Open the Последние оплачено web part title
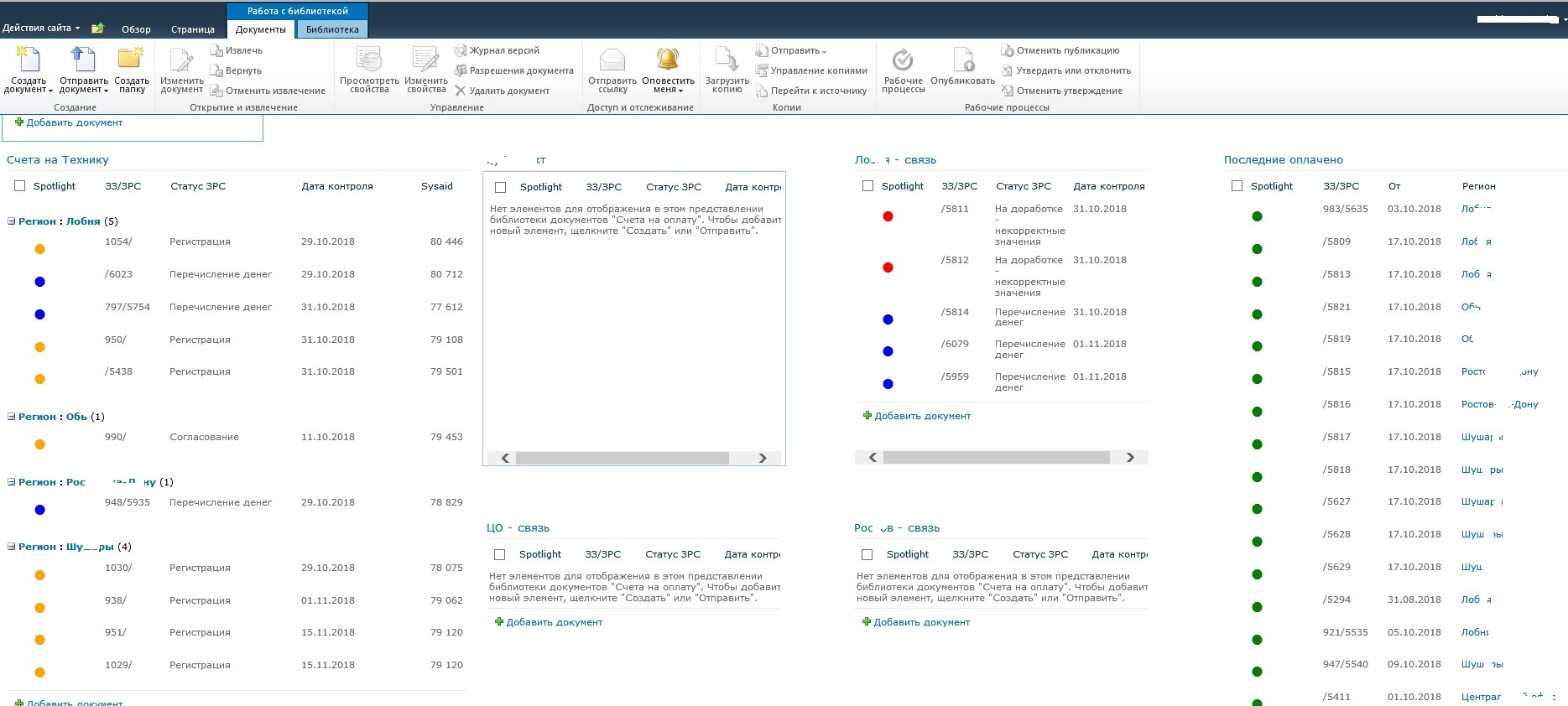Viewport: 1568px width, 706px height. [1283, 159]
